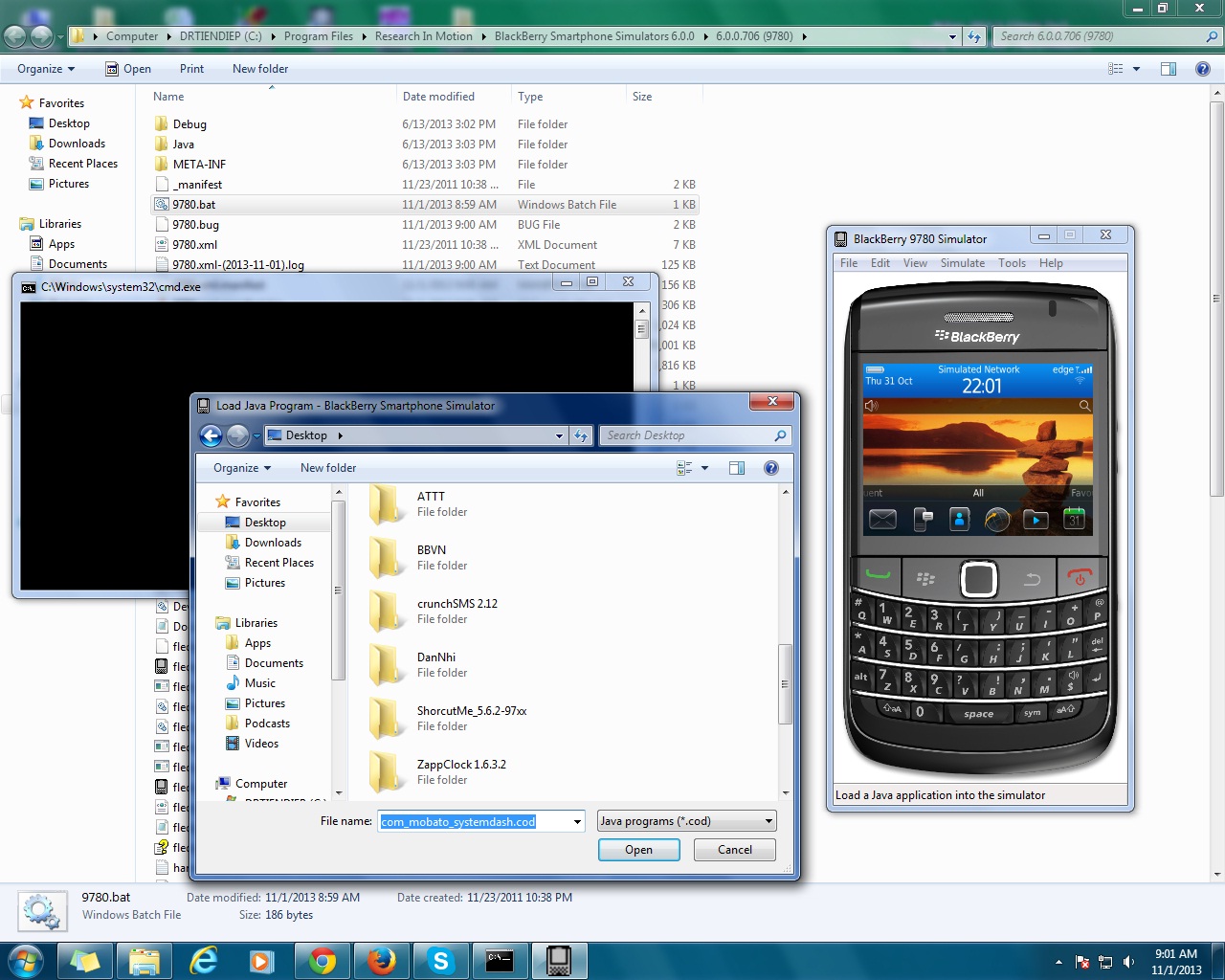The image size is (1225, 980).
Task: Open the View menu in the simulator
Action: click(915, 263)
